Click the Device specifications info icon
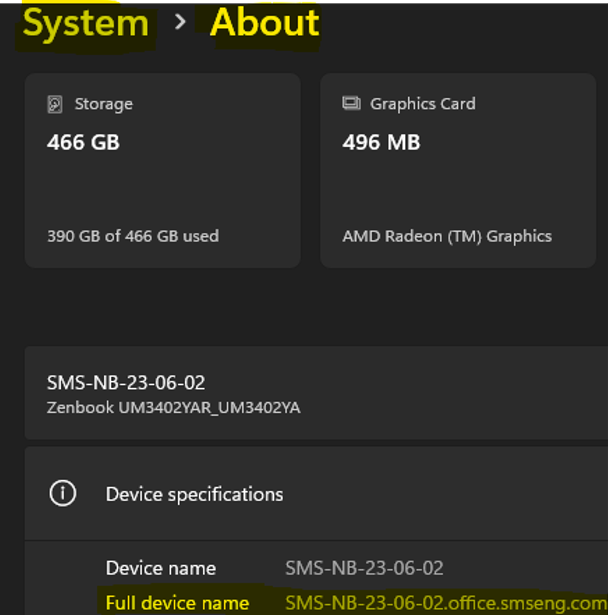Screen dimensions: 608x615 pos(63,494)
